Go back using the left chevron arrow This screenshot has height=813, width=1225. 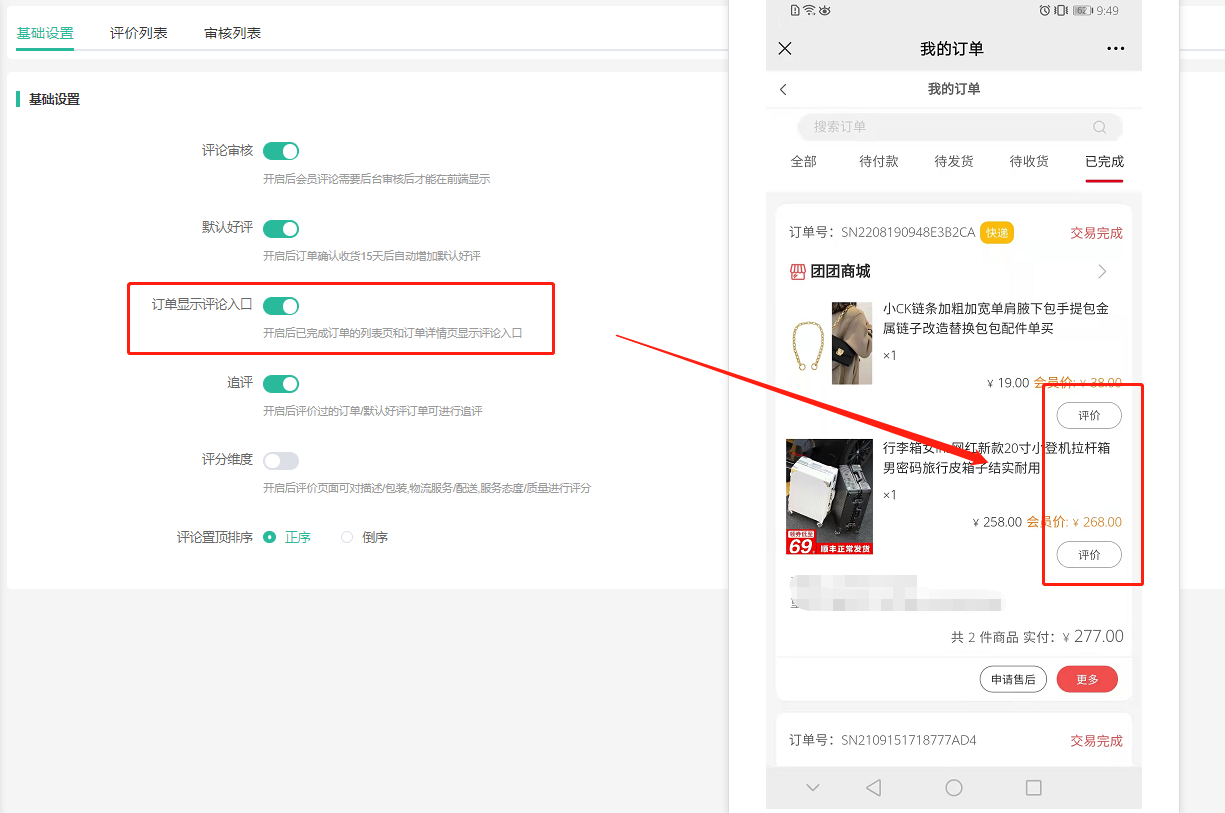pos(783,89)
